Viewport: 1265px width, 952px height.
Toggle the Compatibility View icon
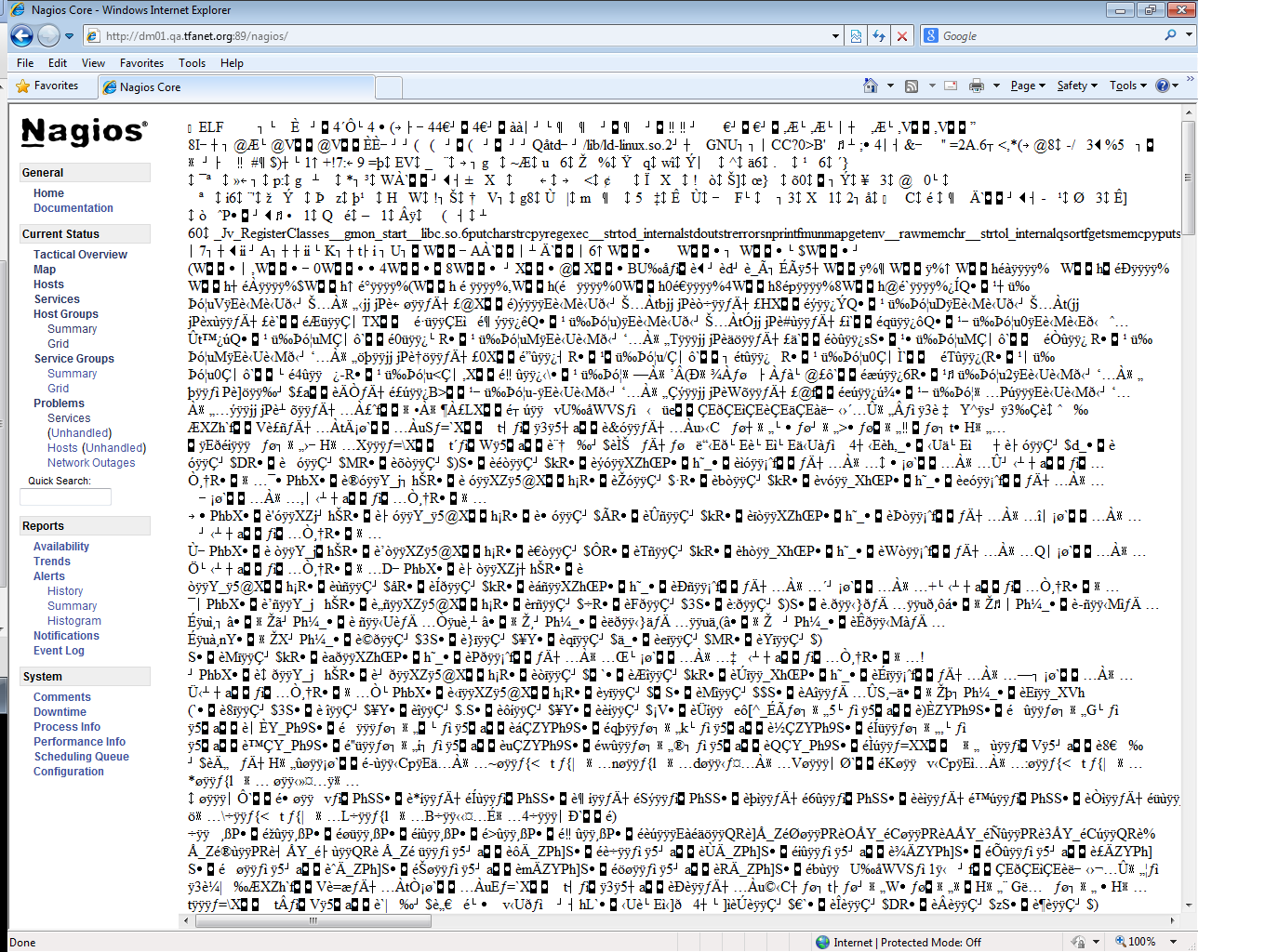856,36
